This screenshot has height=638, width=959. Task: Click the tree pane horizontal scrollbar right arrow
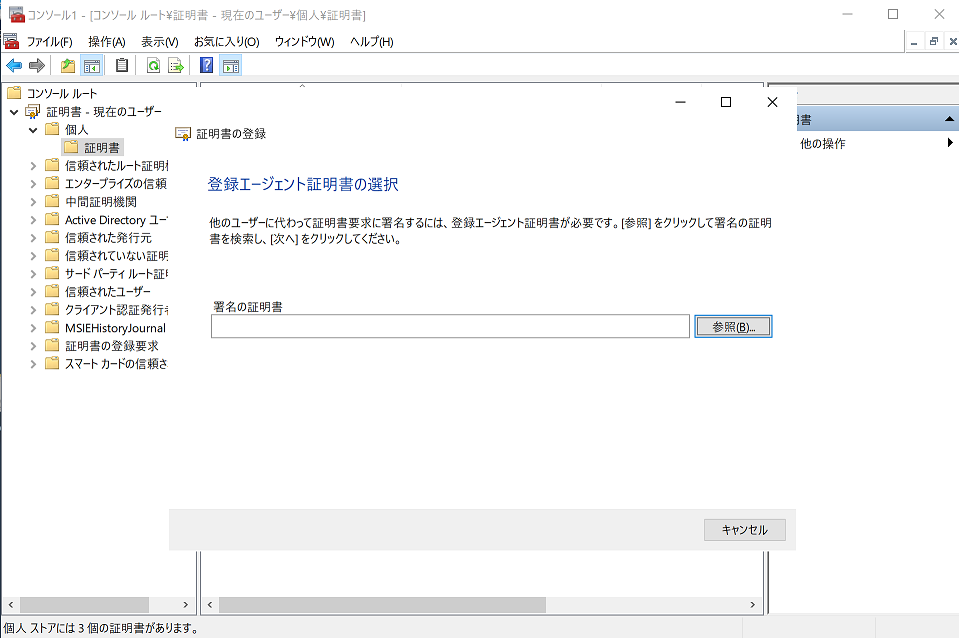pos(185,605)
